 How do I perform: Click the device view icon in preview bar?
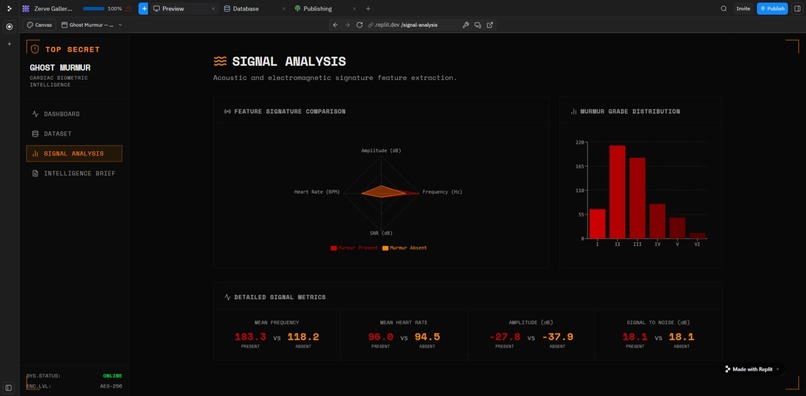point(478,25)
